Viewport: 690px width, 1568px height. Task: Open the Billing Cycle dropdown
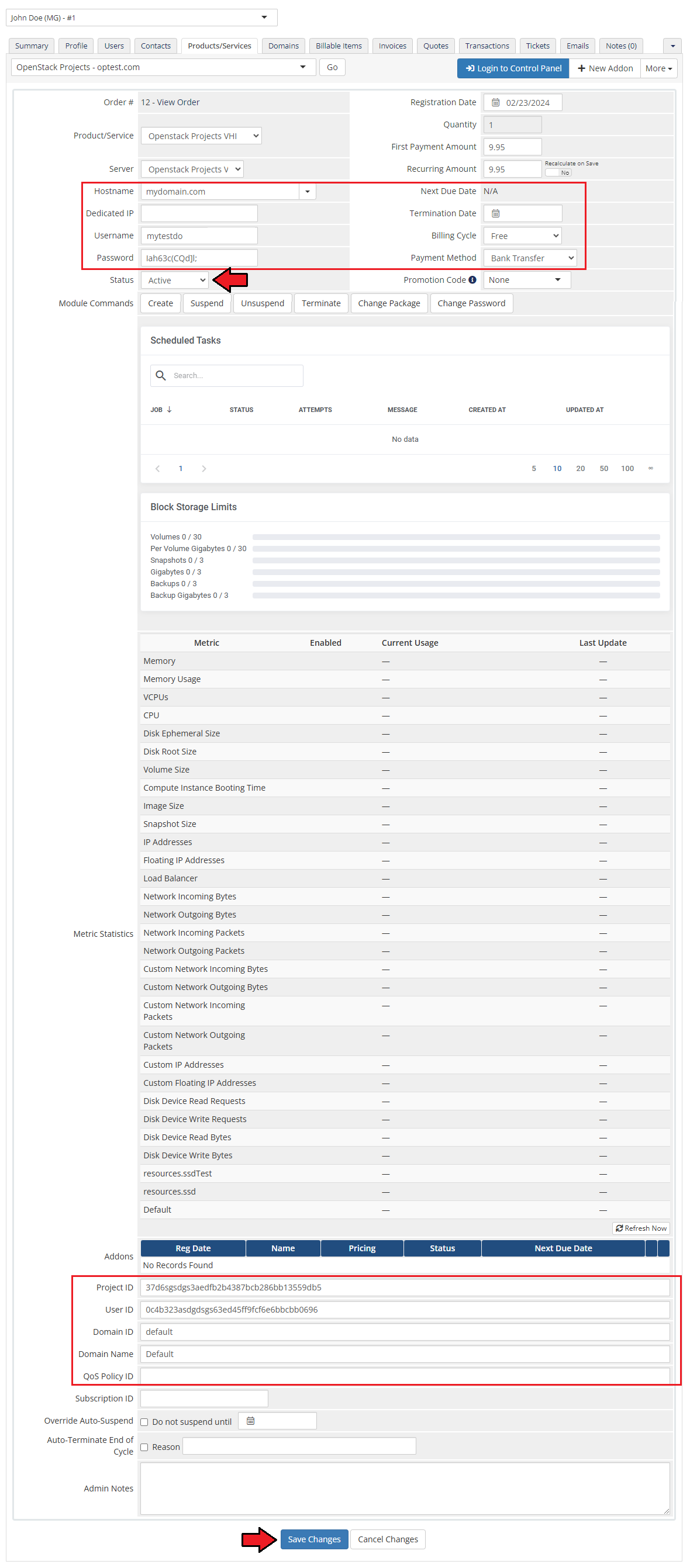click(x=522, y=236)
